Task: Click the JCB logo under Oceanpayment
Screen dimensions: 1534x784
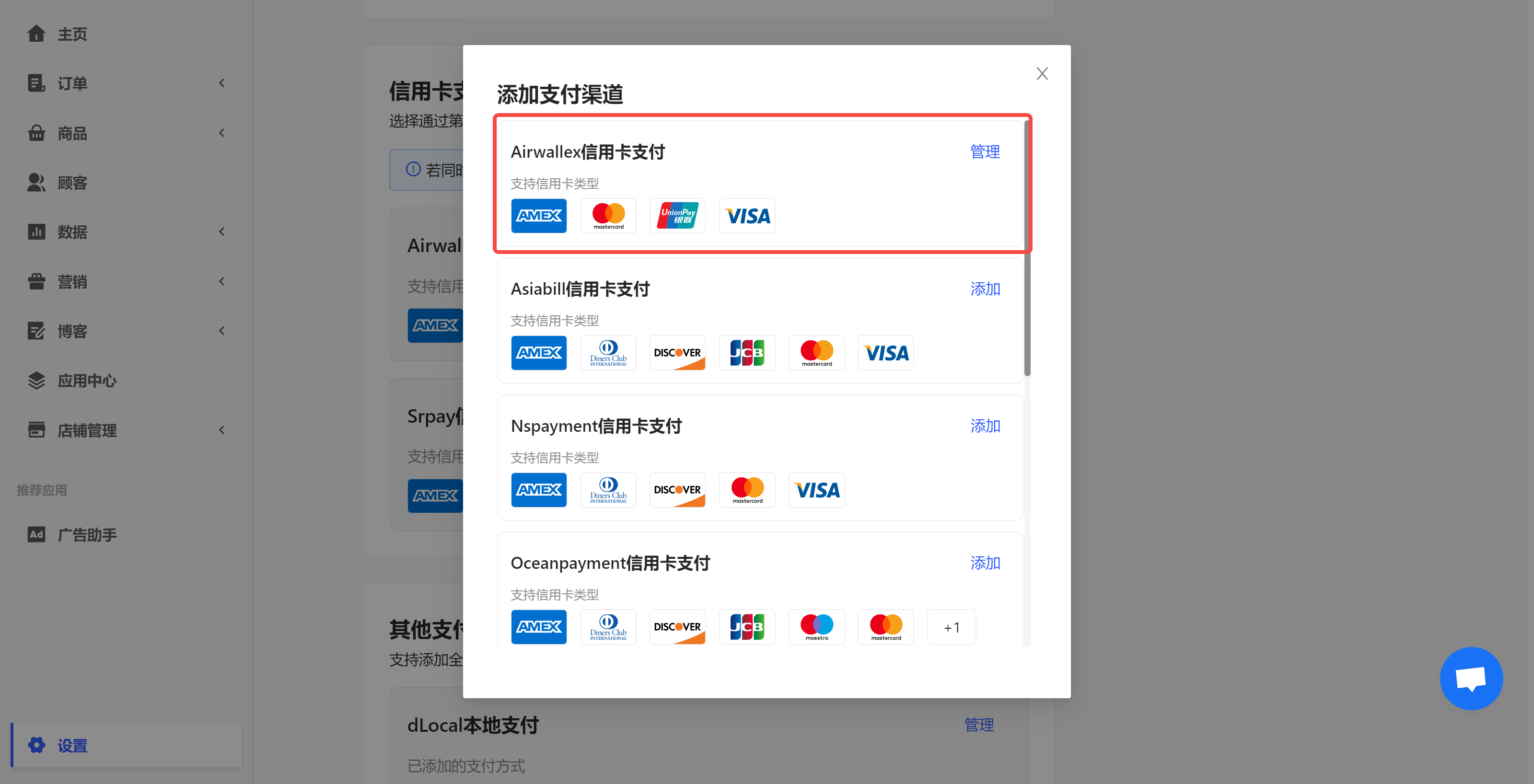Action: coord(747,627)
